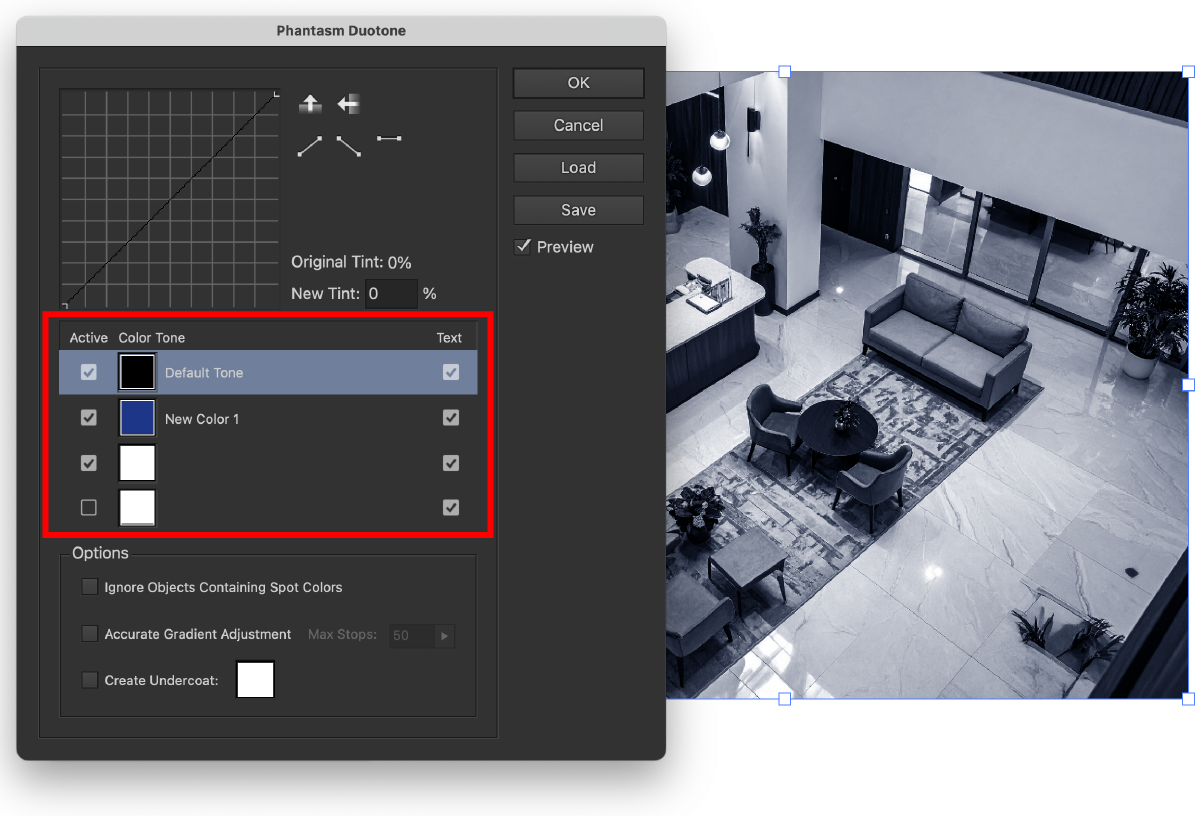Click into the New Tint field
Viewport: 1201px width, 816px height.
(390, 294)
